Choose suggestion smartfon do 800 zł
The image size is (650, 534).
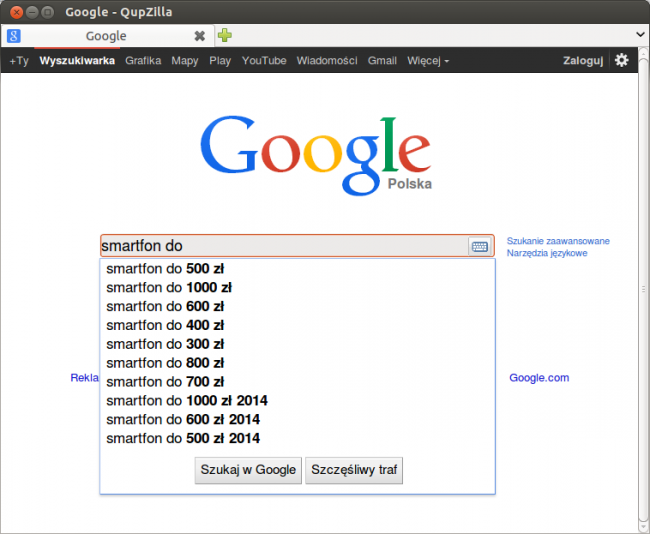pyautogui.click(x=298, y=363)
